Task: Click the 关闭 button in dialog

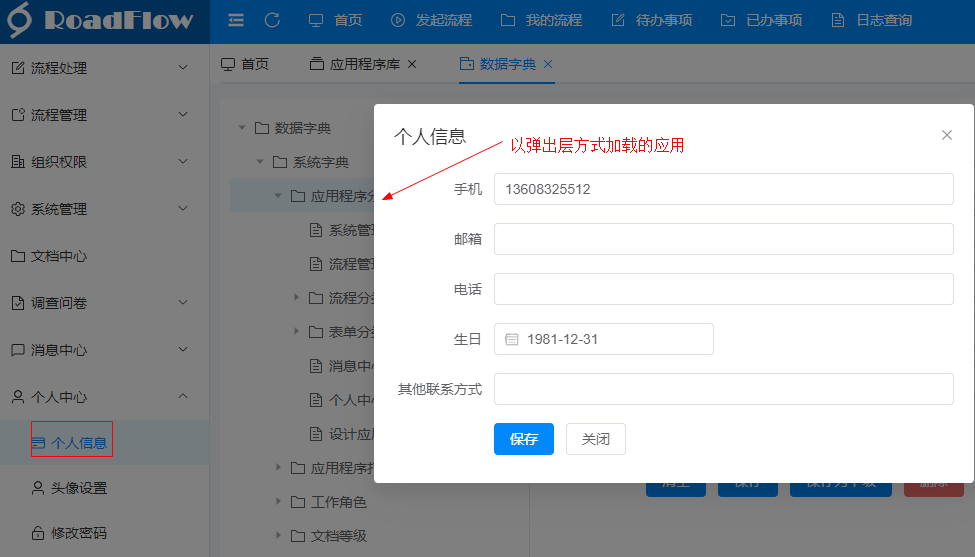Action: point(596,439)
